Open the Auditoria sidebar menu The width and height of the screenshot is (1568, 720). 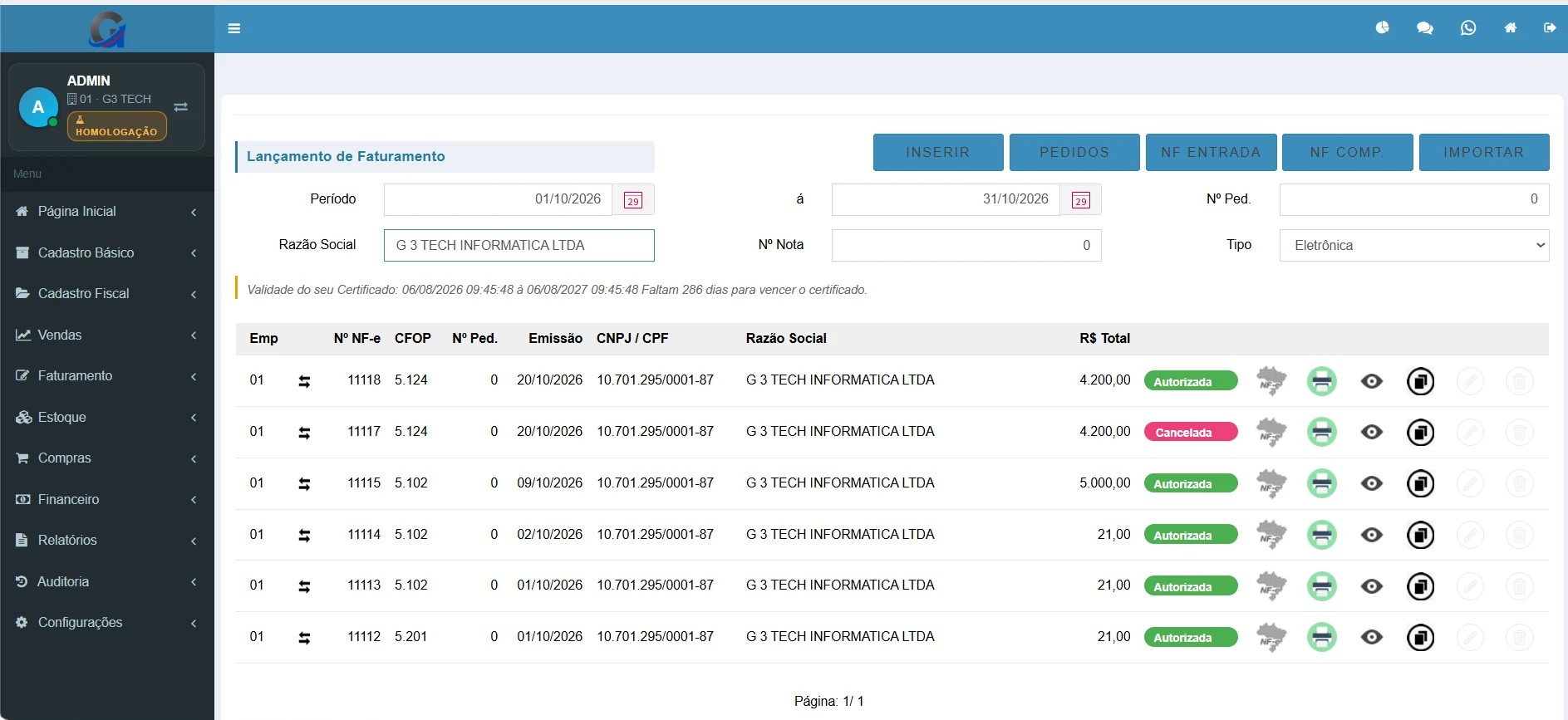(107, 581)
